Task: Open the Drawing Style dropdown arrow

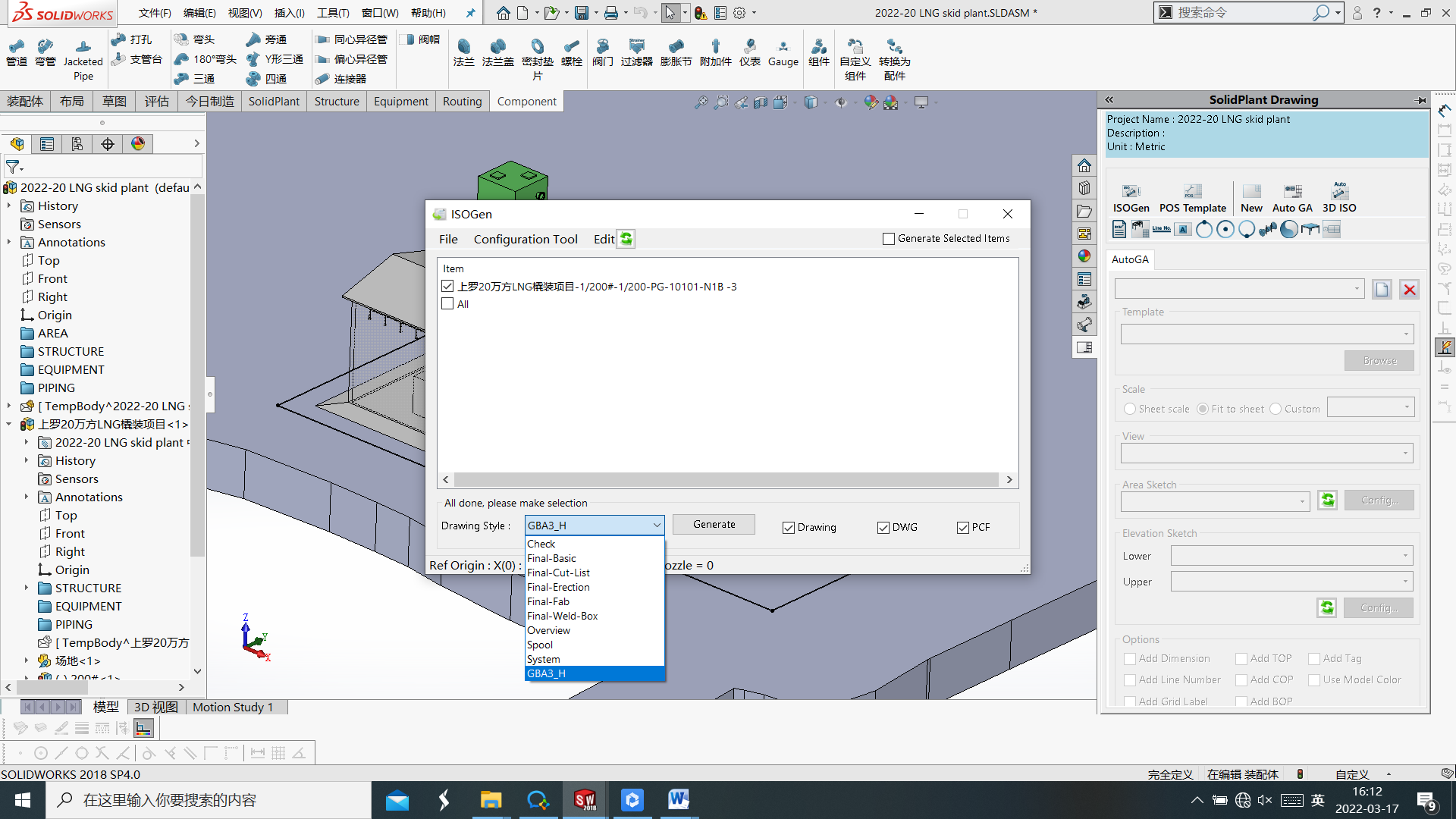Action: click(656, 526)
